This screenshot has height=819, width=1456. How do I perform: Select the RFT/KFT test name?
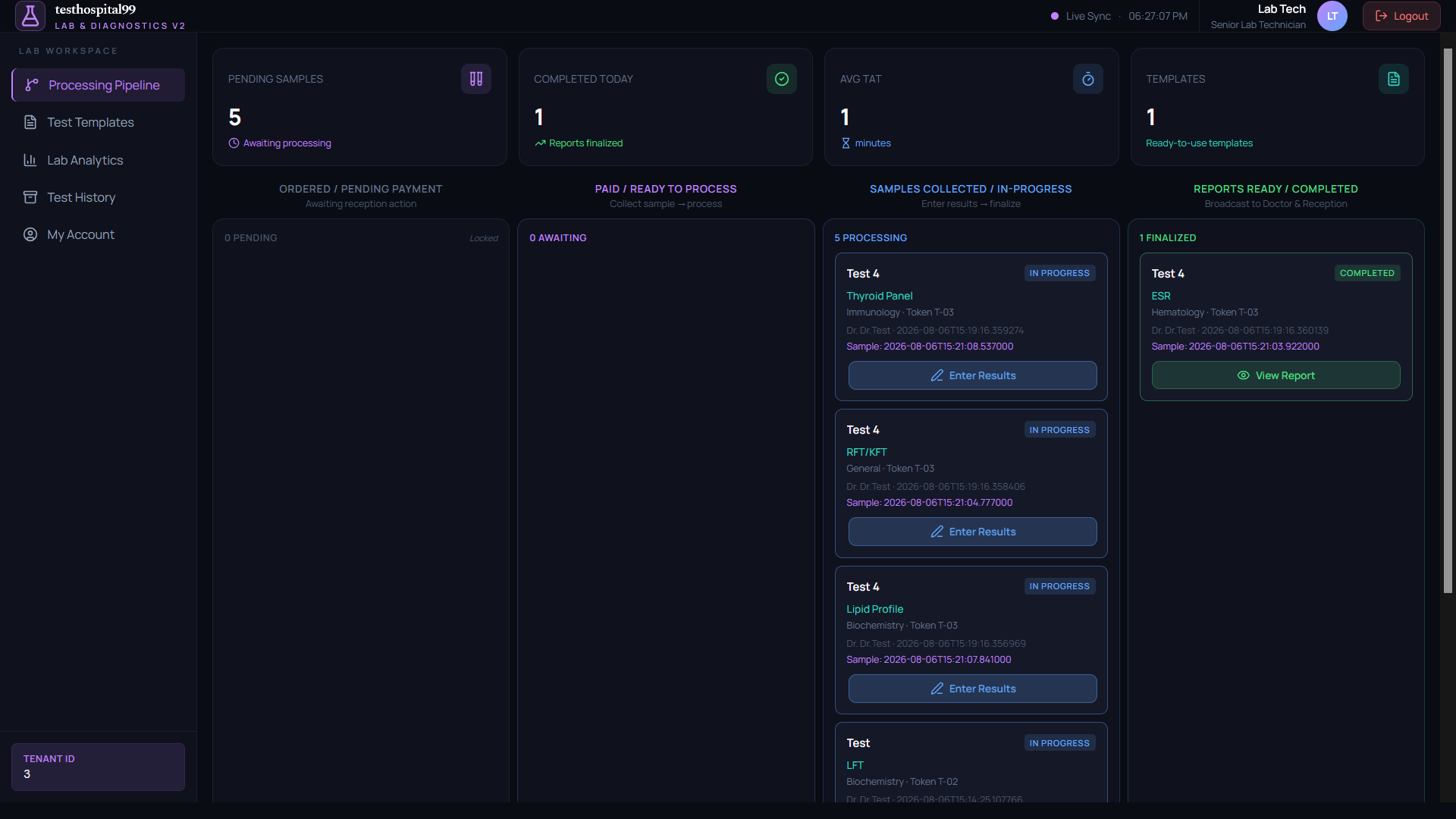866,452
